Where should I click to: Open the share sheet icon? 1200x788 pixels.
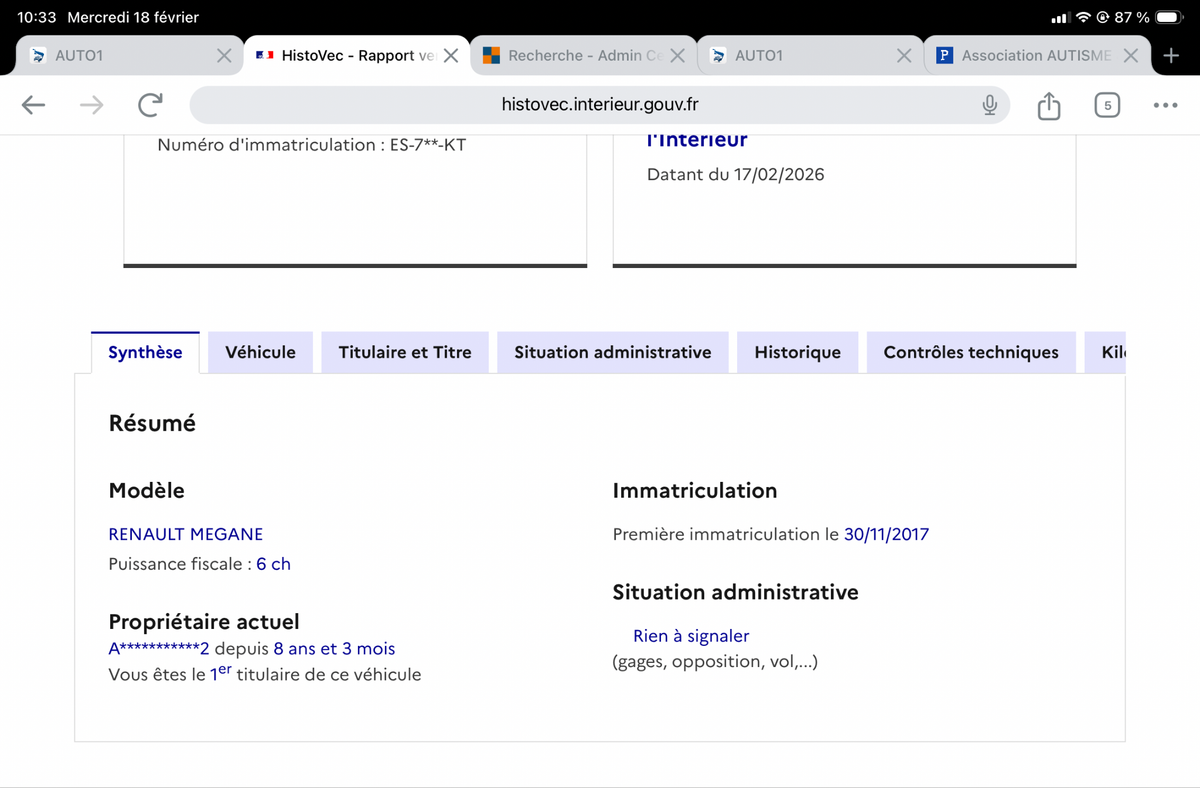1048,105
